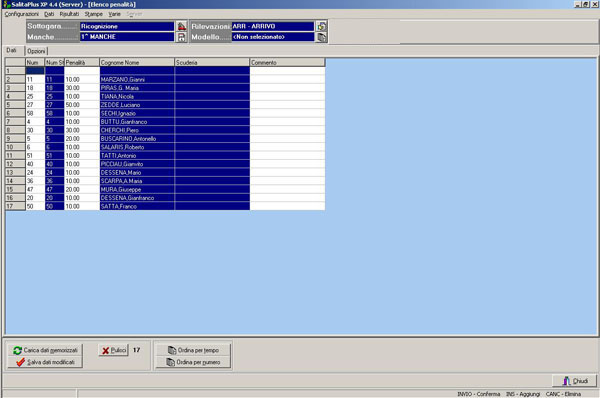Click the Commento column header

(x=287, y=62)
